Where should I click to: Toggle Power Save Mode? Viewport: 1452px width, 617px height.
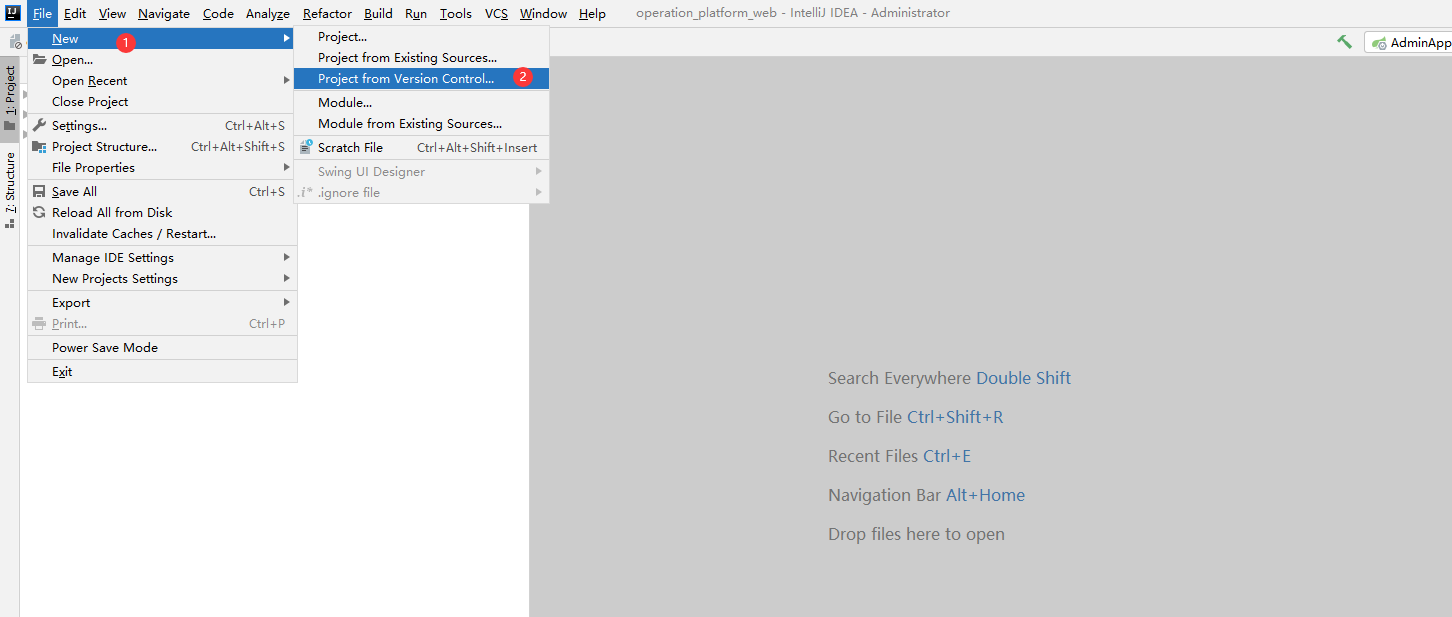click(x=105, y=348)
